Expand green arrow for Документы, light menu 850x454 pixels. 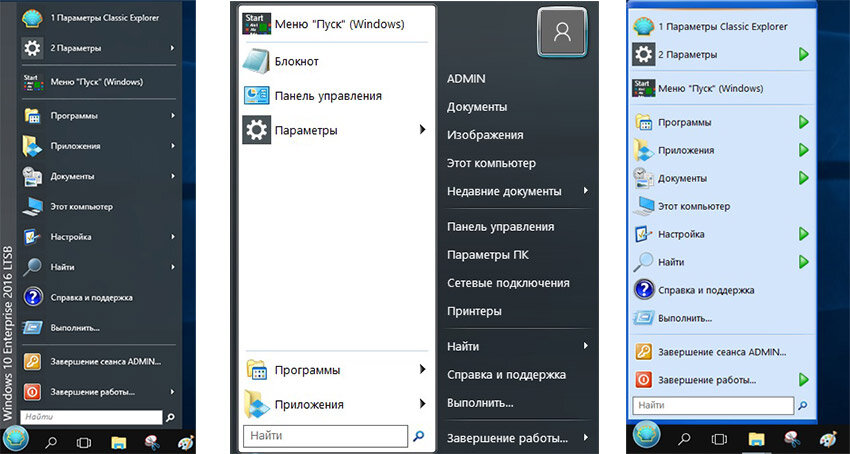[804, 178]
